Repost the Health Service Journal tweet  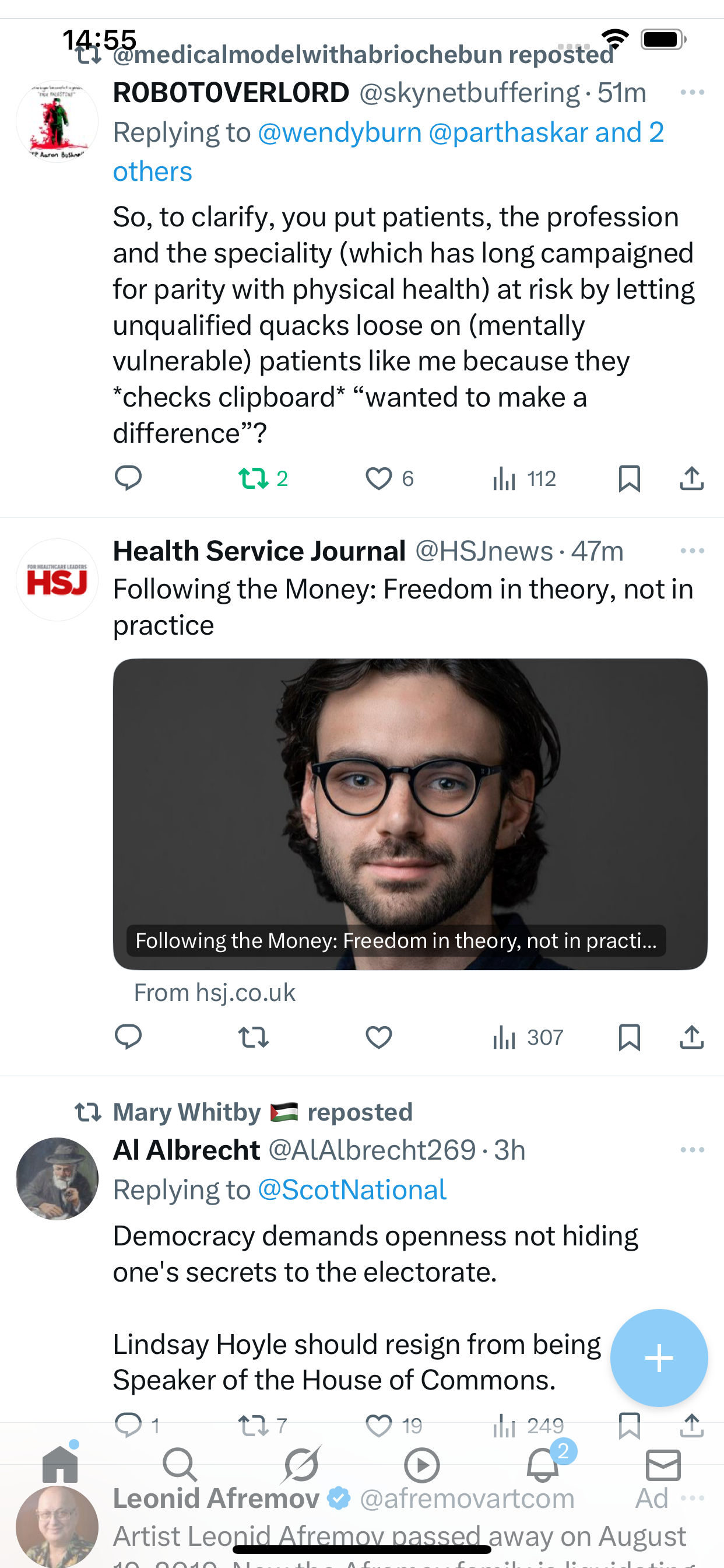tap(254, 1037)
